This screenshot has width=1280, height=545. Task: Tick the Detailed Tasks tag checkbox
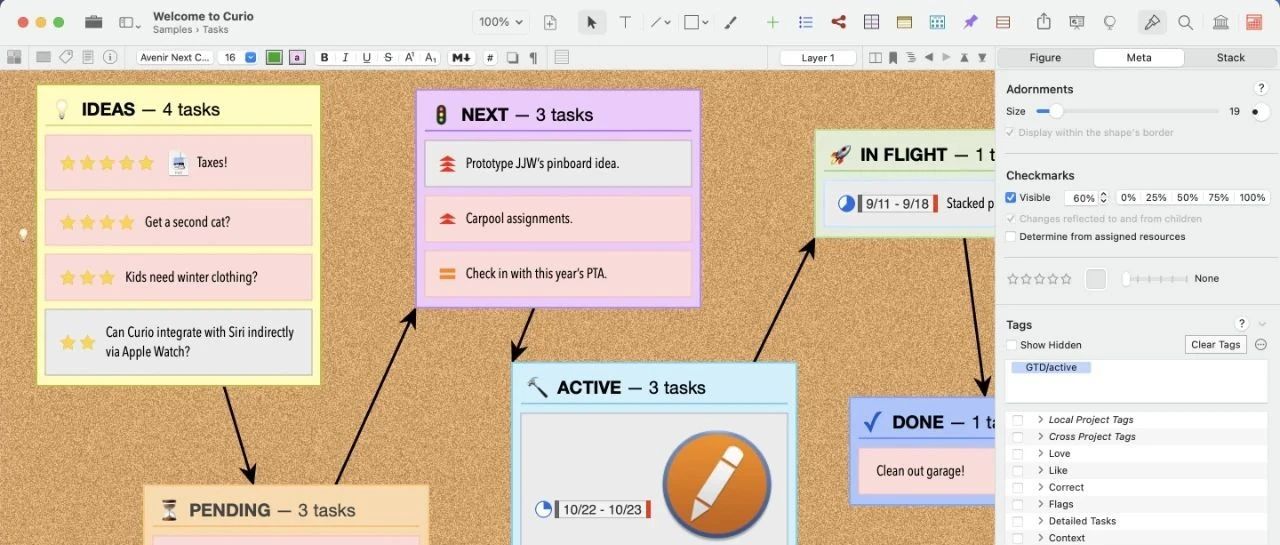[1017, 521]
